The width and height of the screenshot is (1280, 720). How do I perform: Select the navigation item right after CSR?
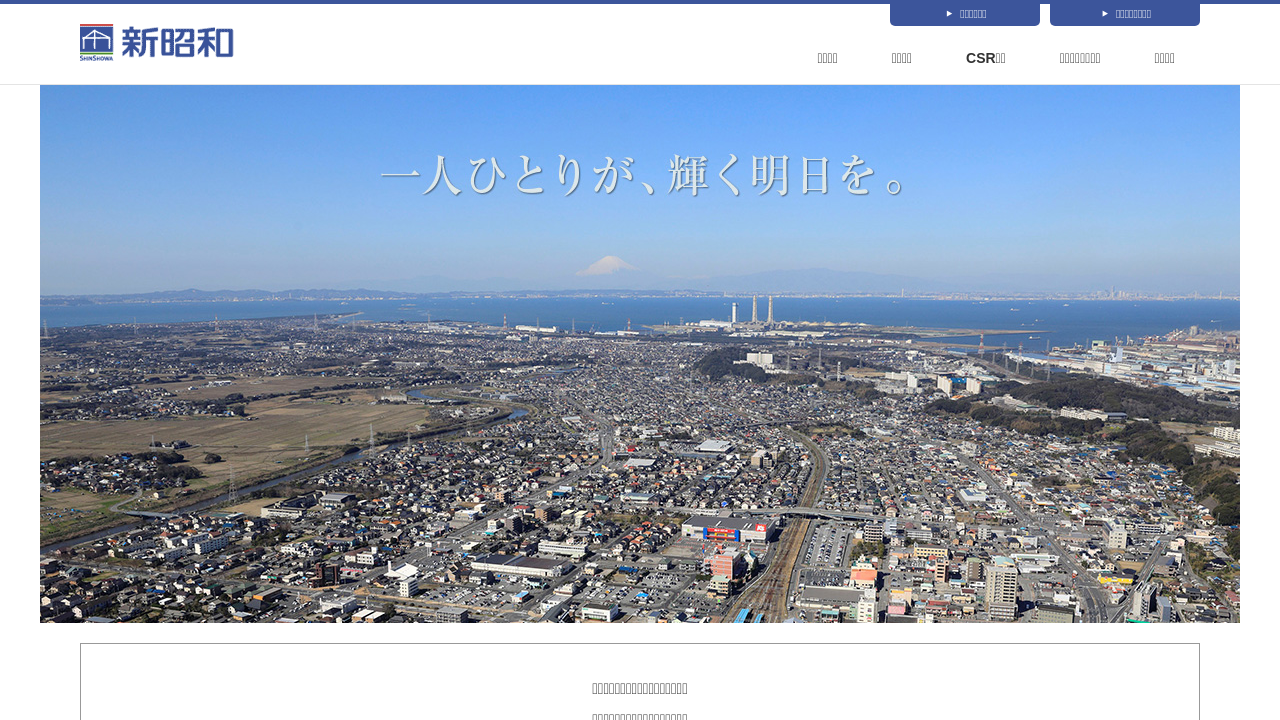[x=1079, y=58]
